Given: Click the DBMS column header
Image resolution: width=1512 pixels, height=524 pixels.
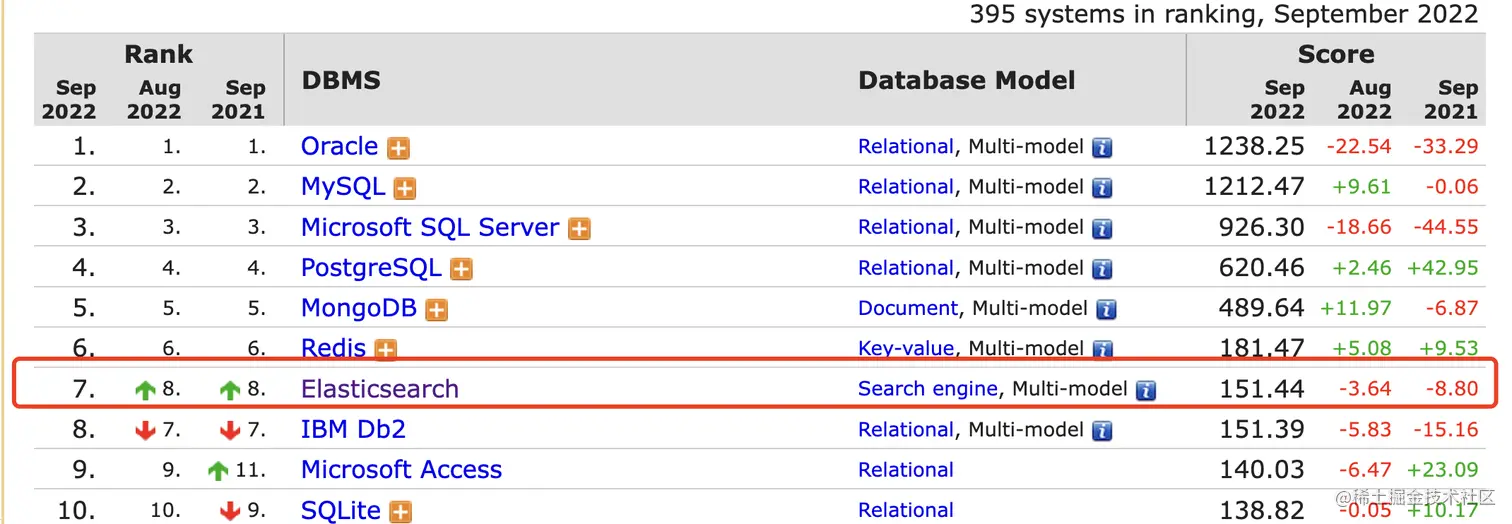Looking at the screenshot, I should pos(341,80).
